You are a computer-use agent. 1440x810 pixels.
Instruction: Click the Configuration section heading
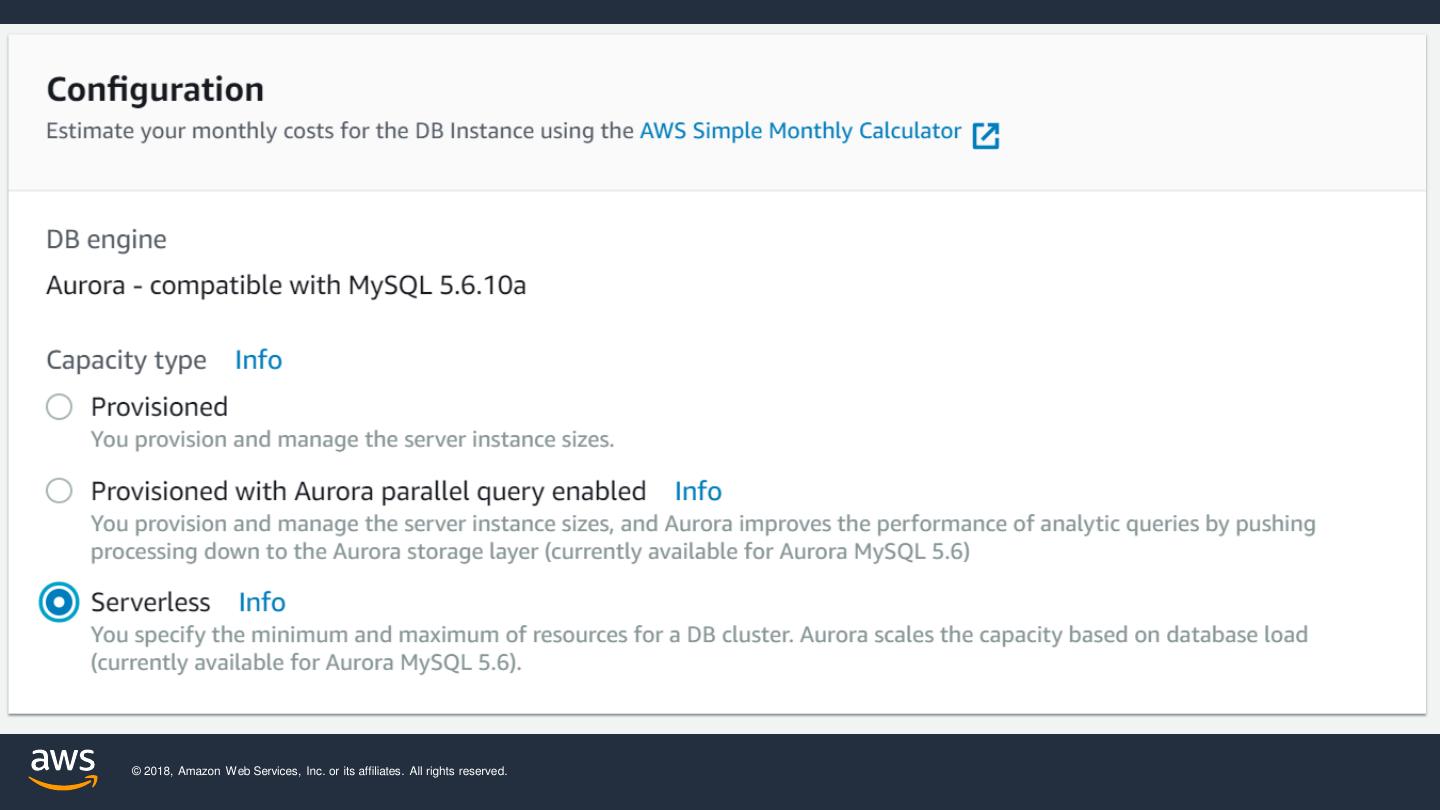pyautogui.click(x=155, y=89)
